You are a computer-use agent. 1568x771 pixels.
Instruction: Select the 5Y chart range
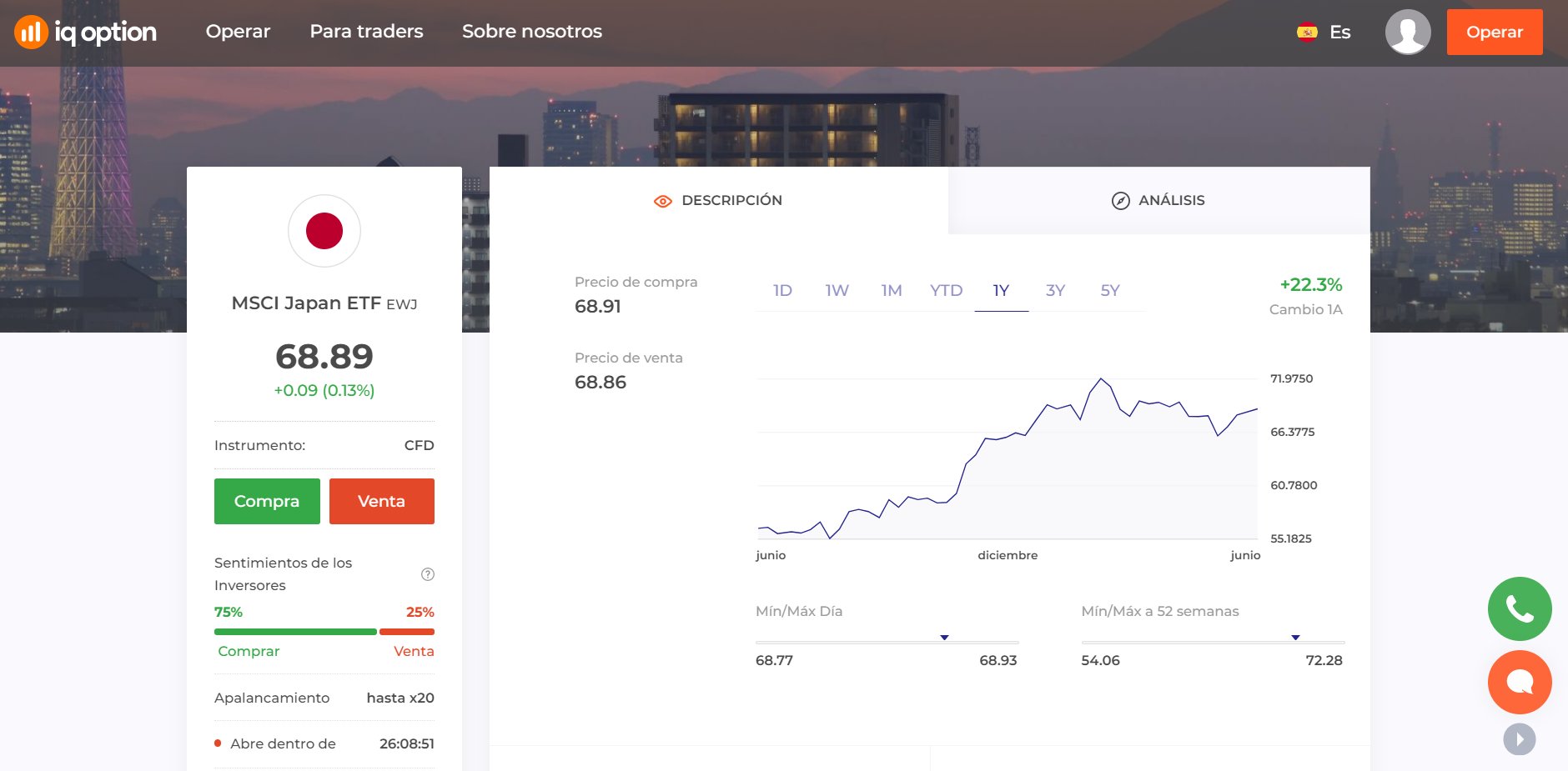click(1110, 291)
